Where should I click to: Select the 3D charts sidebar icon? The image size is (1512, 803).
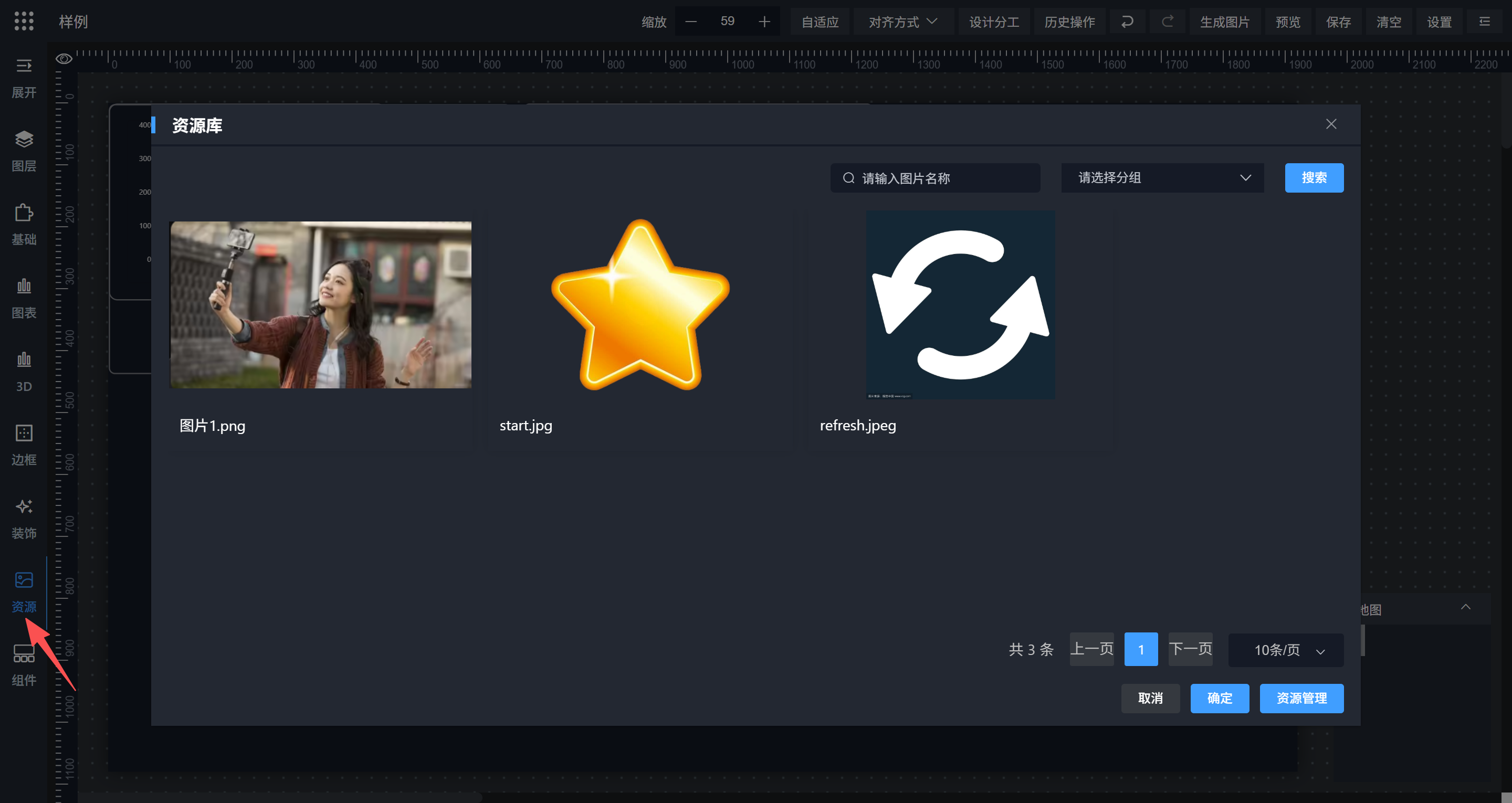pyautogui.click(x=24, y=360)
